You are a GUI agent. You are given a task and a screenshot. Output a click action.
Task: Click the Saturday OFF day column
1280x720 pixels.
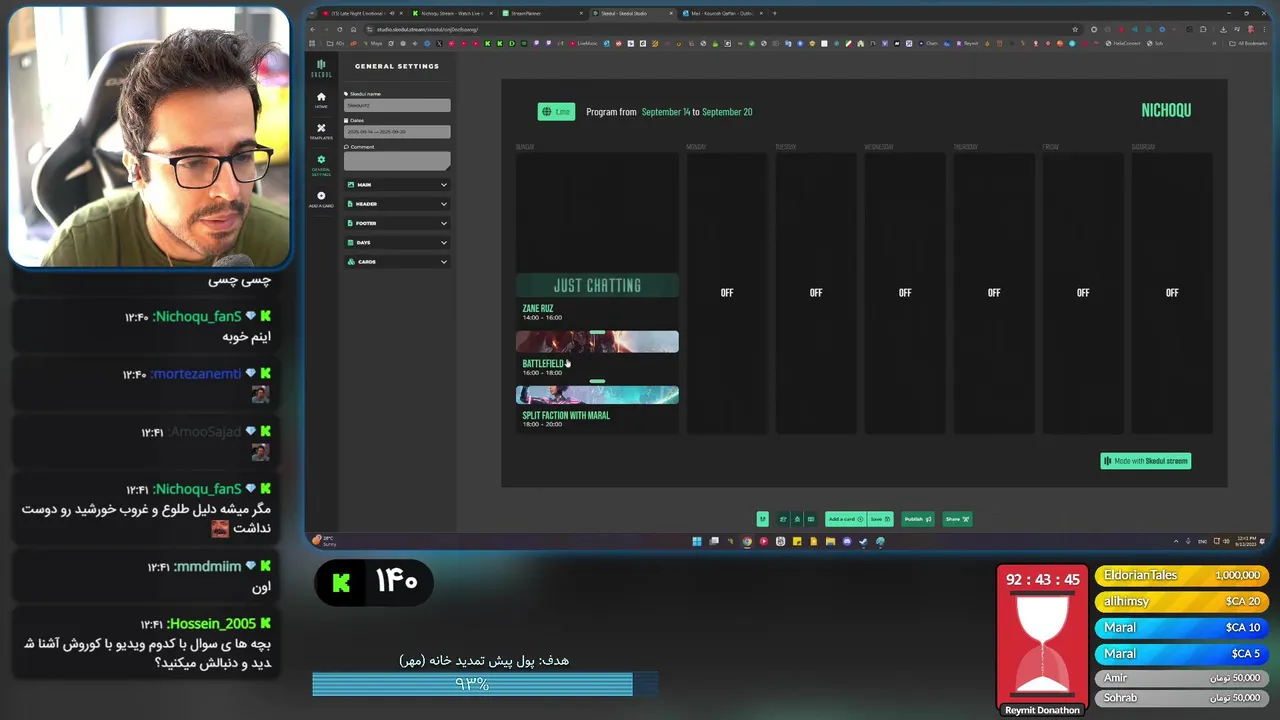(x=1172, y=293)
